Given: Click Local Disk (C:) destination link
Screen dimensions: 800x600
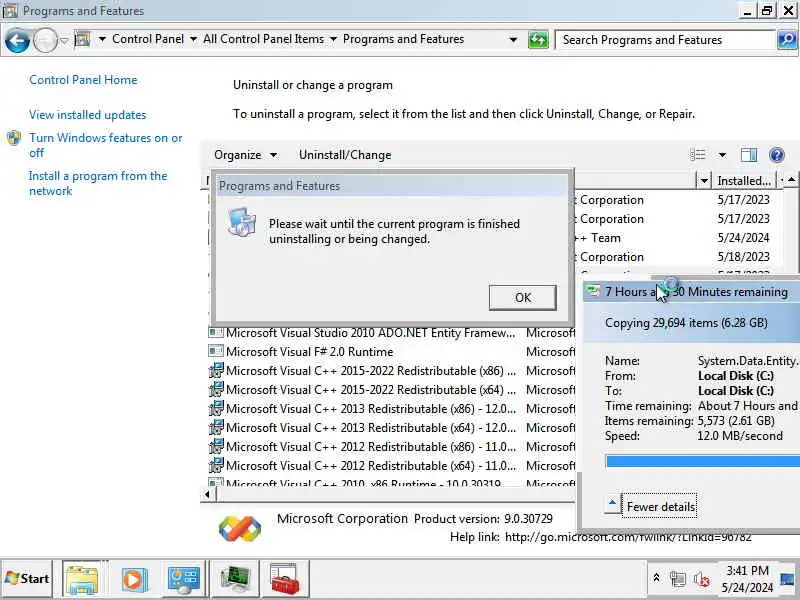Looking at the screenshot, I should point(735,391).
